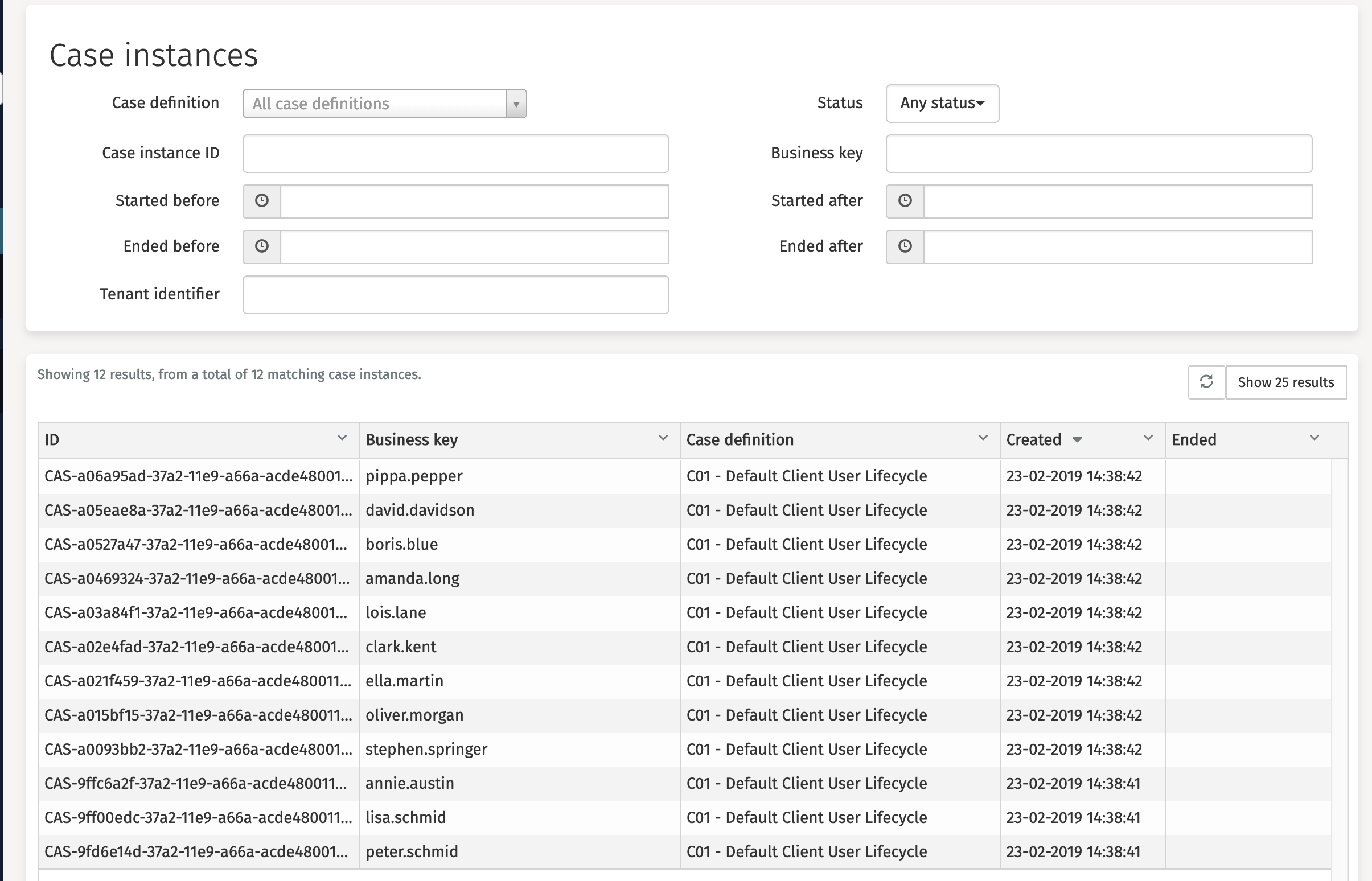
Task: Refresh the case instance results list
Action: 1207,382
